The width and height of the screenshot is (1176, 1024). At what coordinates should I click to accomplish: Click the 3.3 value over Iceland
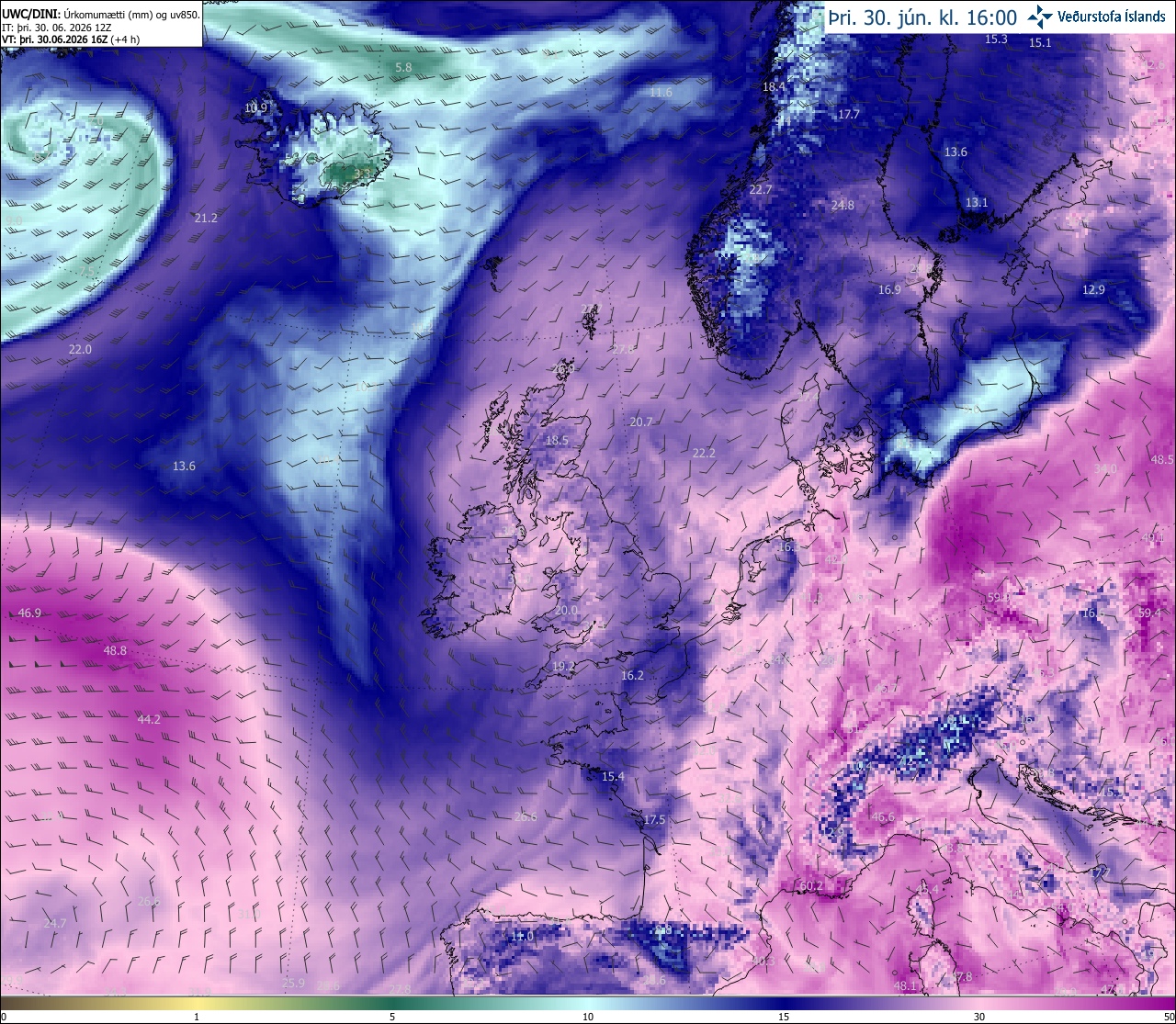[x=362, y=173]
